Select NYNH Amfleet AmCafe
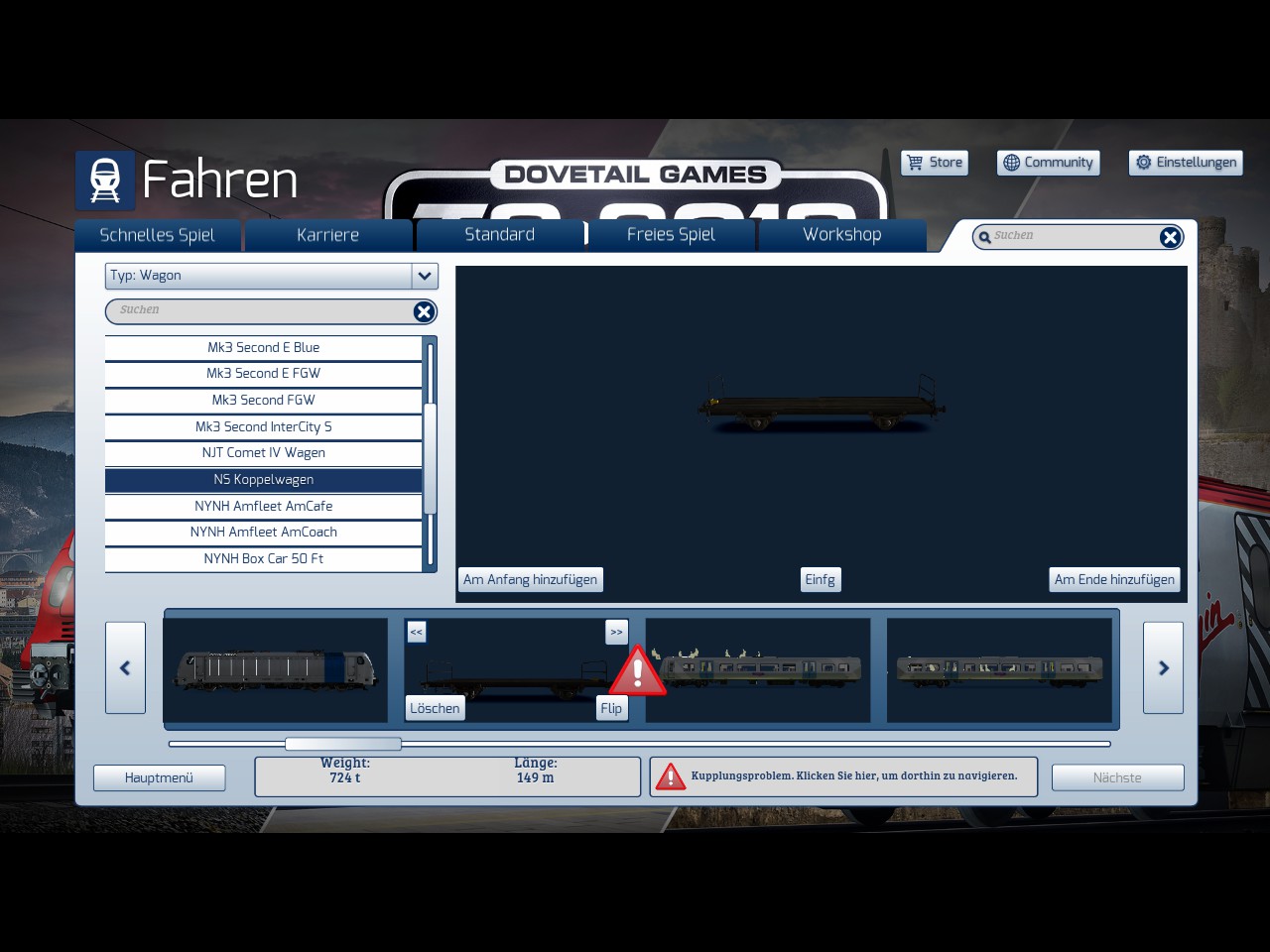 tap(264, 506)
